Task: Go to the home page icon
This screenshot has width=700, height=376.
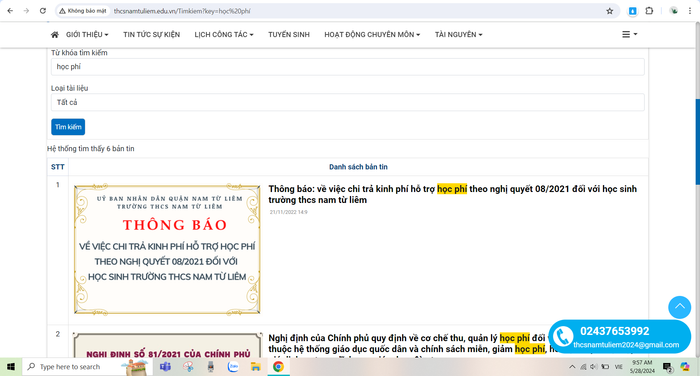Action: tap(54, 34)
